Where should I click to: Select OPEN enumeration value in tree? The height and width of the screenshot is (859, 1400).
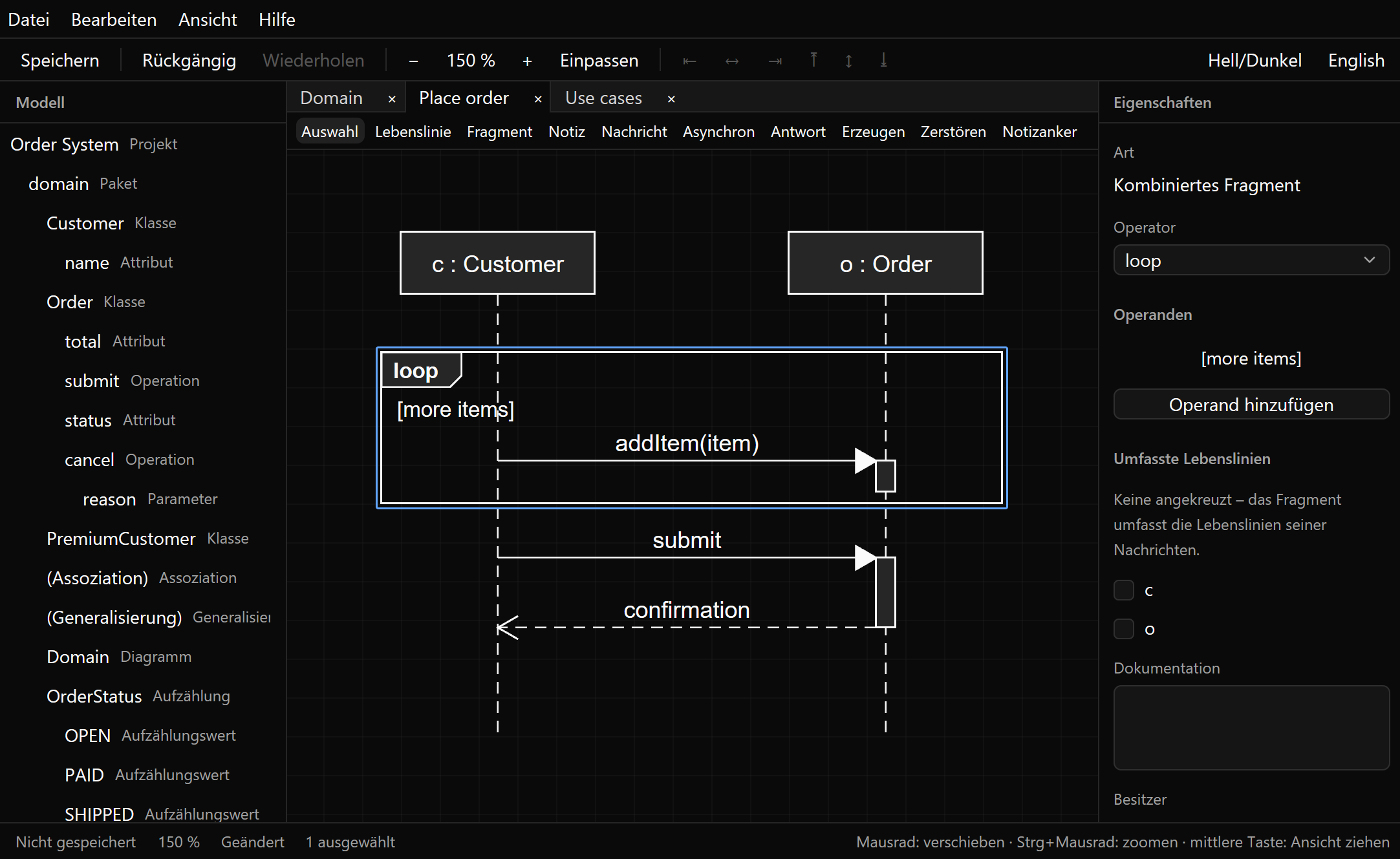coord(143,736)
